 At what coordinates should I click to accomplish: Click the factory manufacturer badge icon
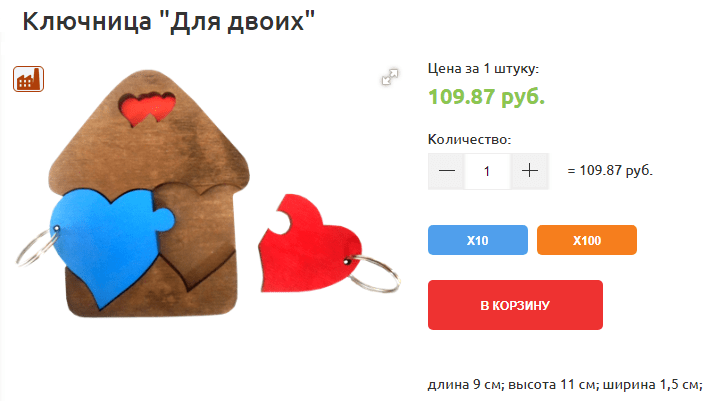coord(28,79)
